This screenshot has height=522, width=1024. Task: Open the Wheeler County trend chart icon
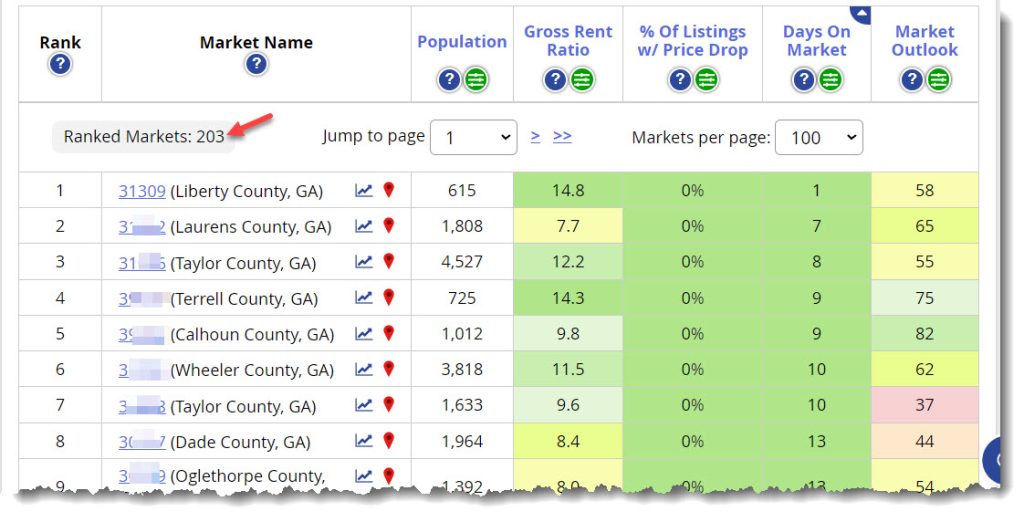(x=364, y=369)
